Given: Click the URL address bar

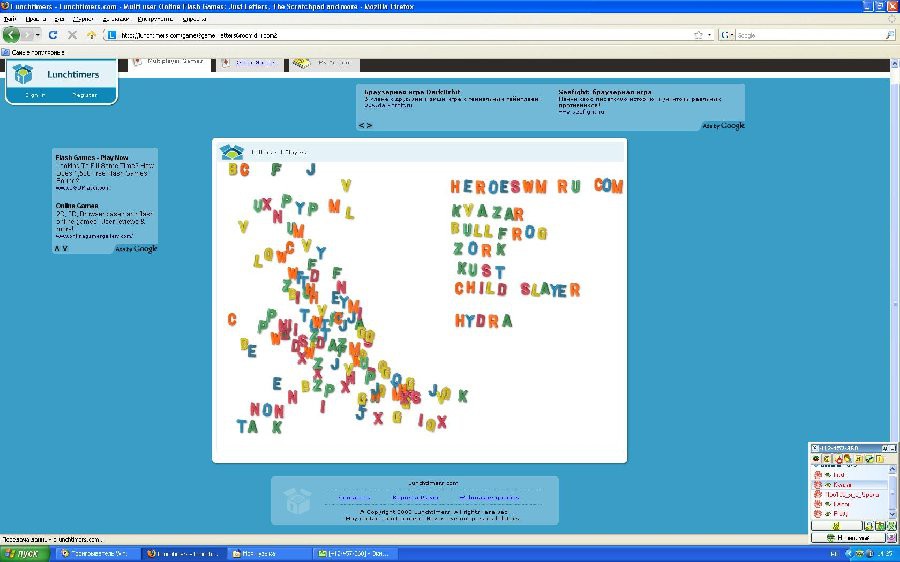Looking at the screenshot, I should point(404,35).
